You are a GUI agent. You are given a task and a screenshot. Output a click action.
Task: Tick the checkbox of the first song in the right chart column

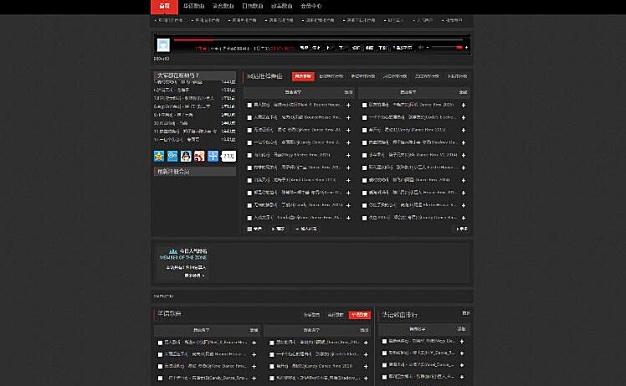pos(365,105)
